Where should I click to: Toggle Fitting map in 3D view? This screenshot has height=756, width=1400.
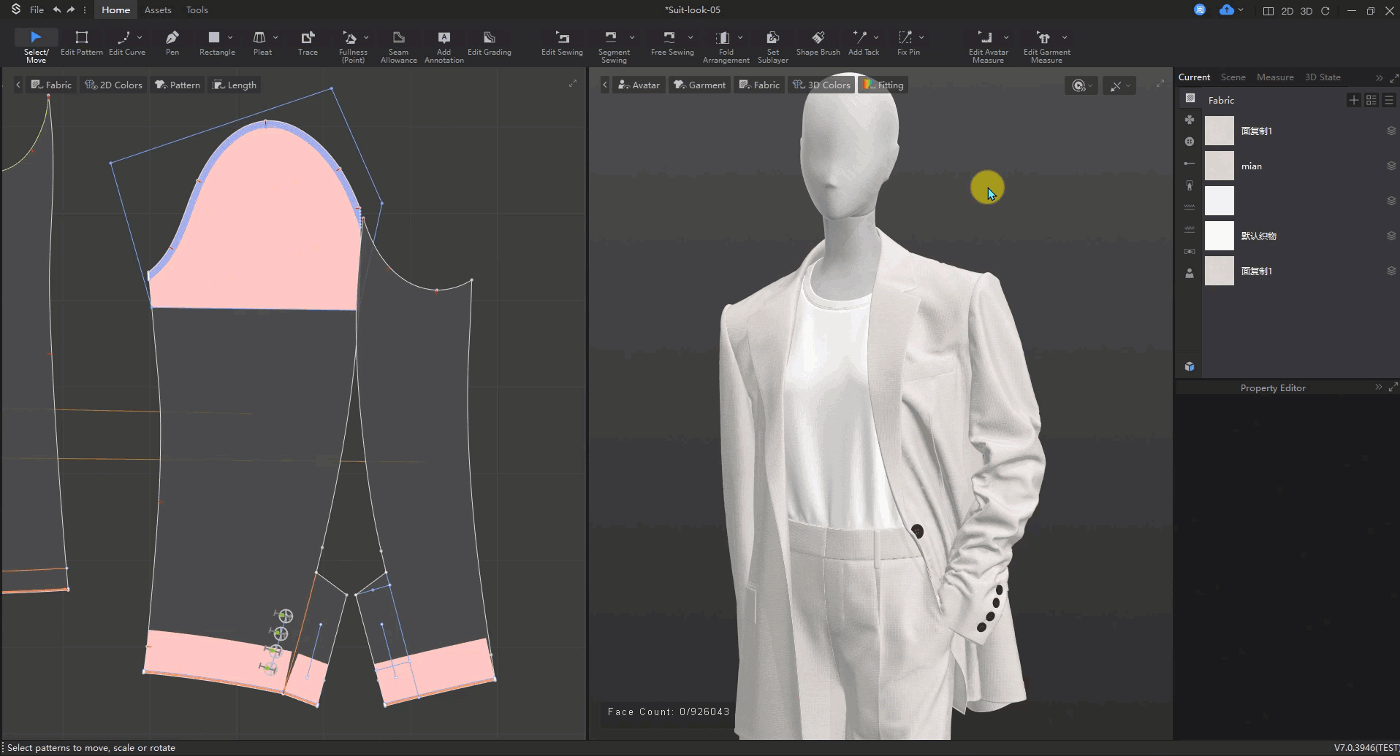(x=883, y=85)
